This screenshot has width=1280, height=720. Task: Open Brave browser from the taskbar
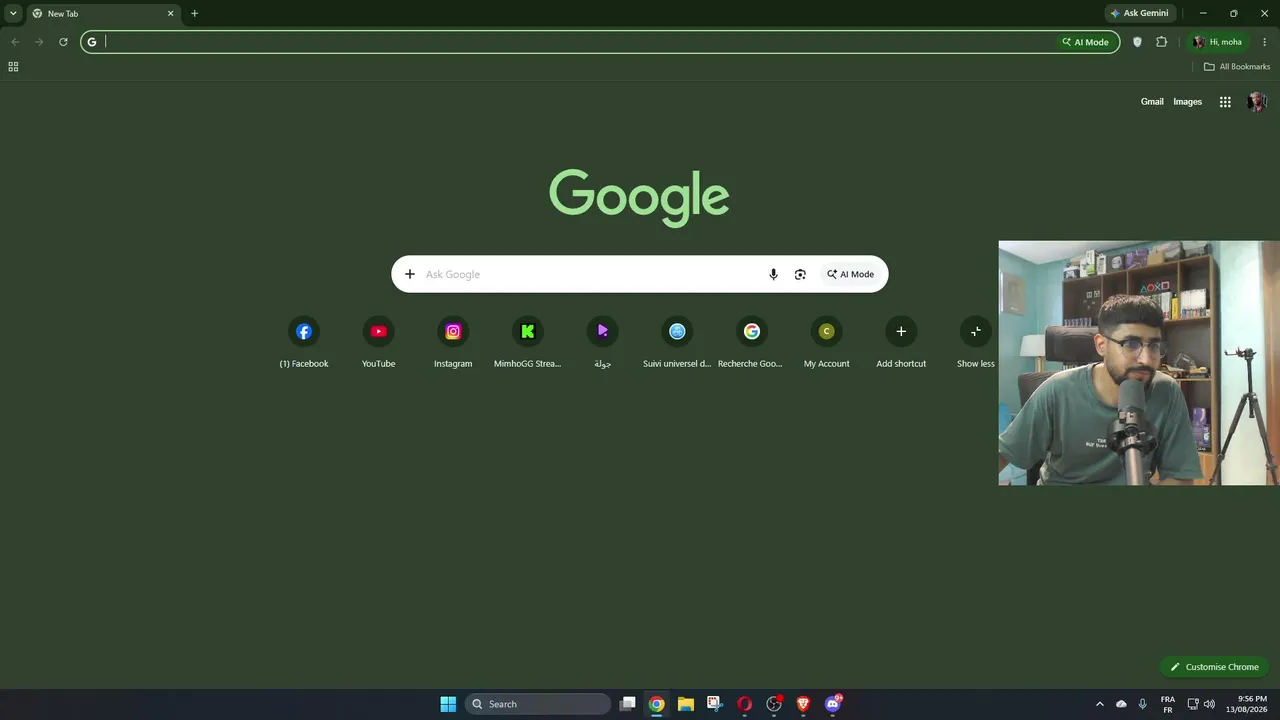click(803, 704)
